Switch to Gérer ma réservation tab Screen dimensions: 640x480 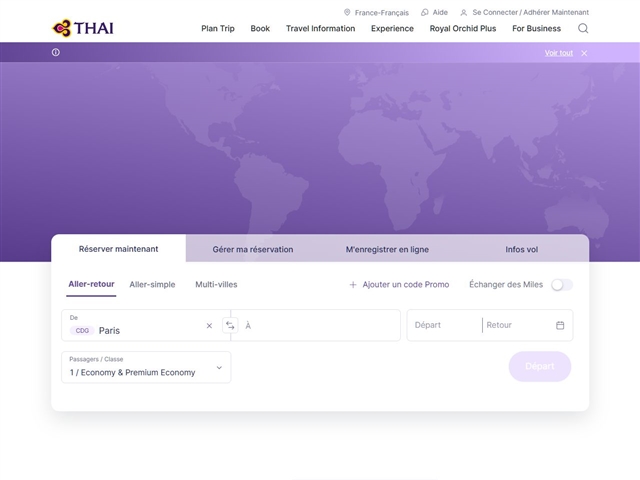tap(253, 249)
